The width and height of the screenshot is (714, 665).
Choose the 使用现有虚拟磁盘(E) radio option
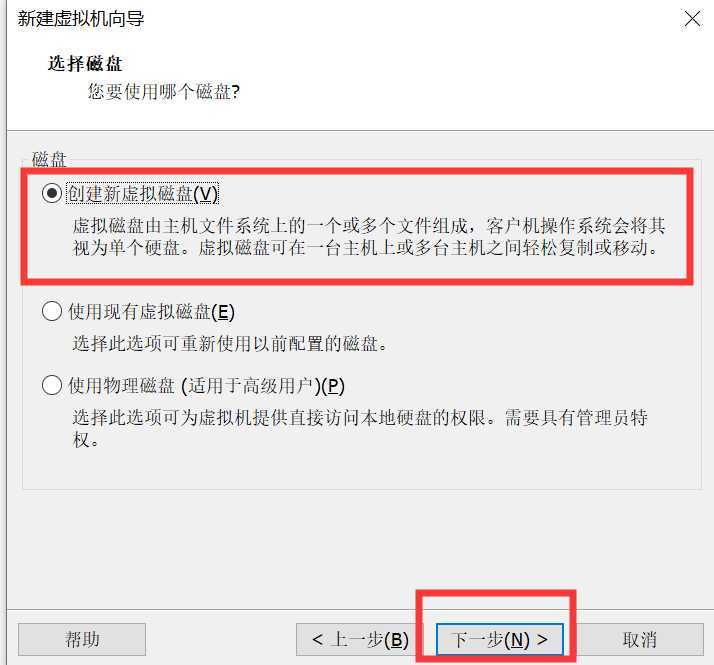[x=51, y=312]
